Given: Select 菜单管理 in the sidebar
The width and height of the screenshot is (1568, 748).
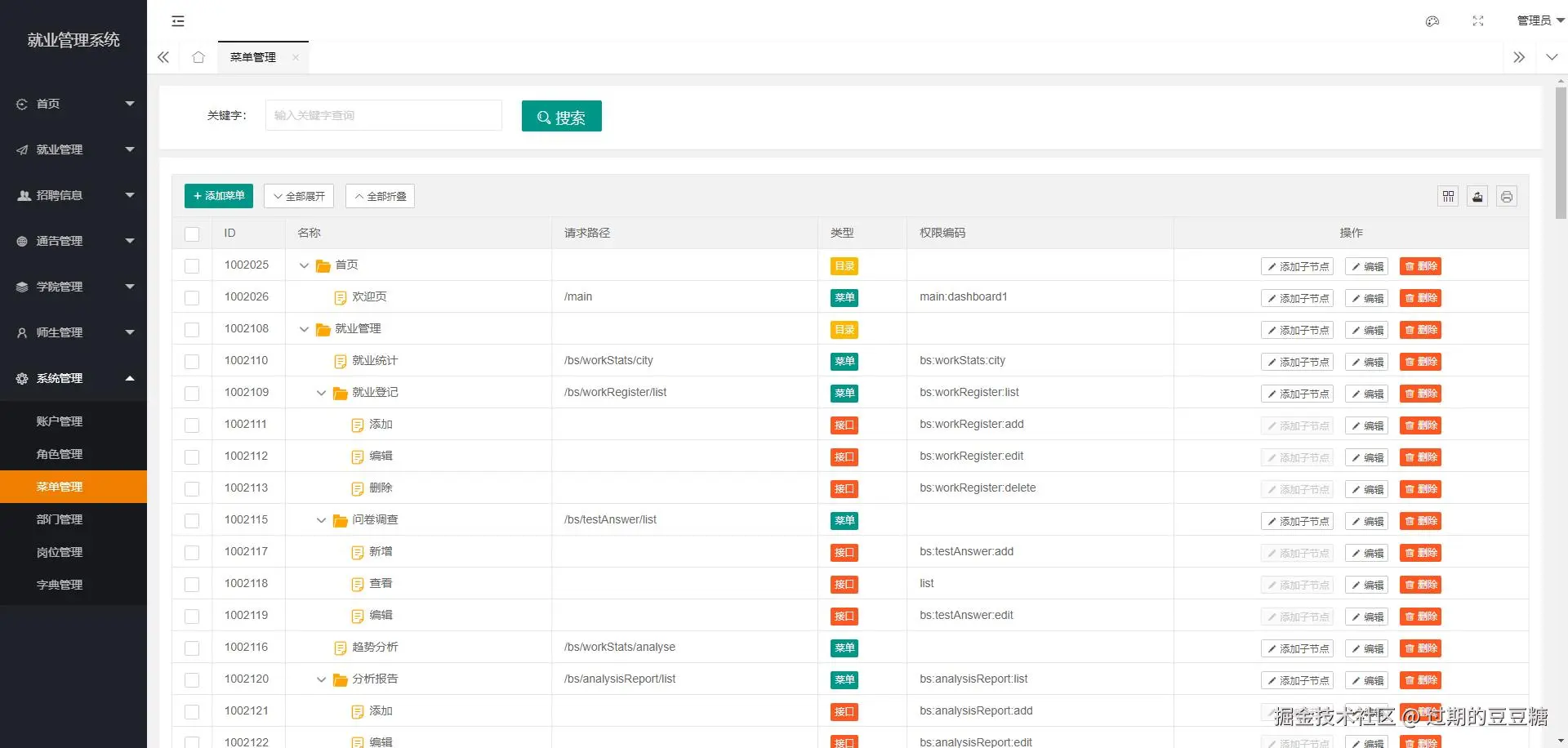Looking at the screenshot, I should (x=73, y=487).
